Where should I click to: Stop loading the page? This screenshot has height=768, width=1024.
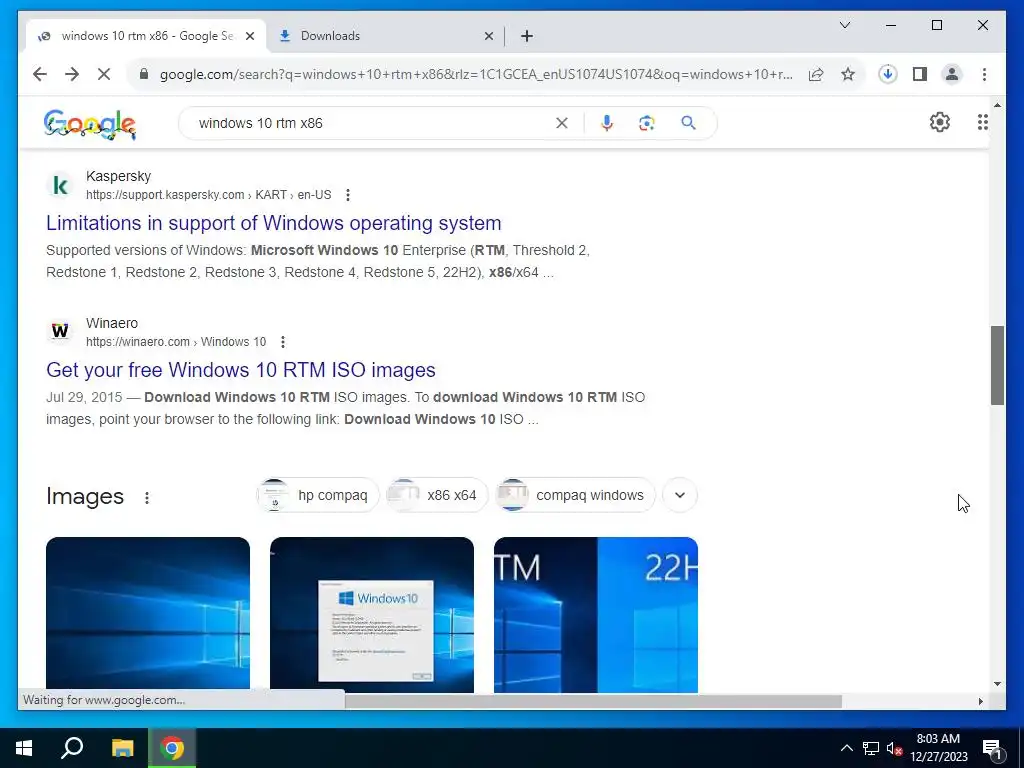point(104,74)
